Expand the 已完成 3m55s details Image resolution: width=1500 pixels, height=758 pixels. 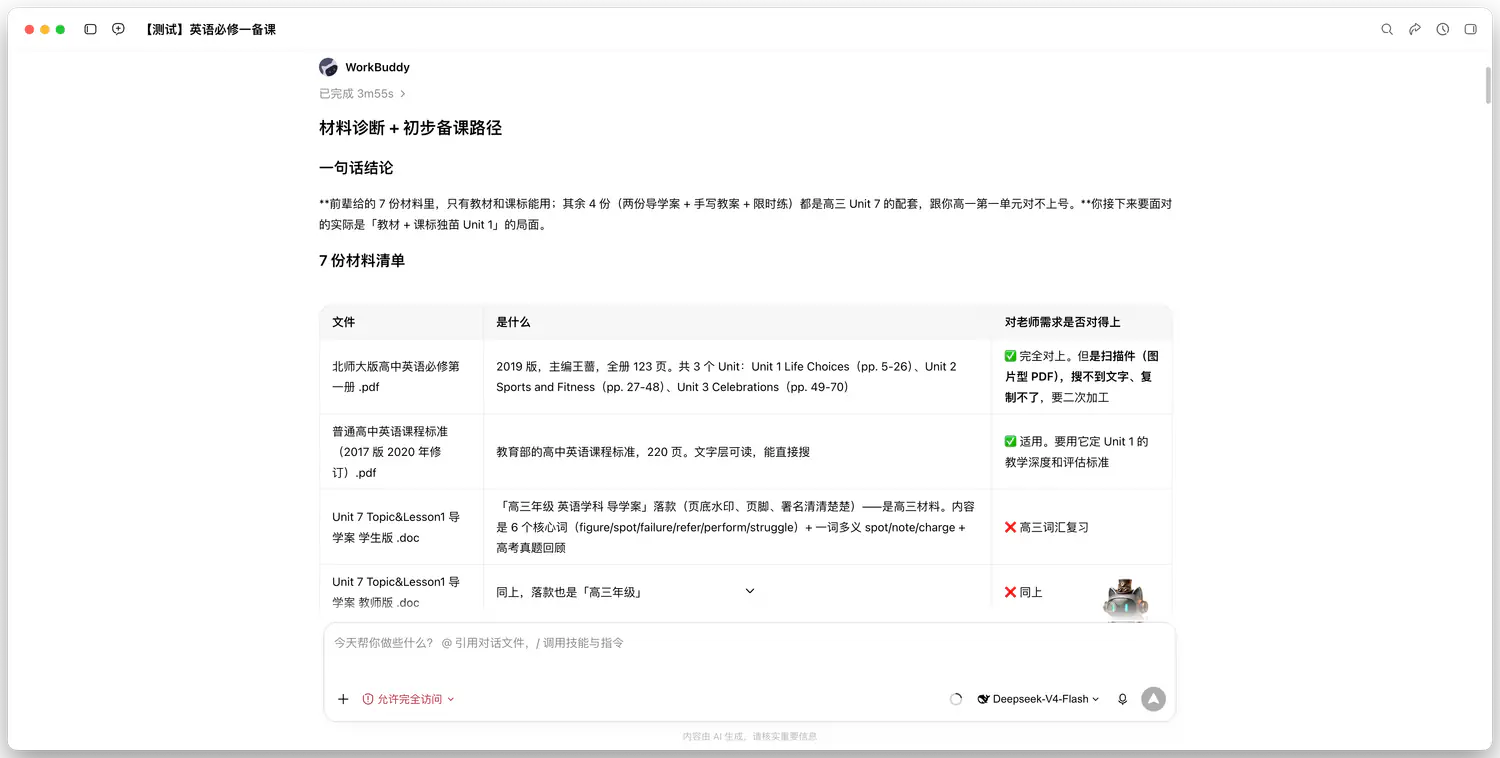[362, 94]
